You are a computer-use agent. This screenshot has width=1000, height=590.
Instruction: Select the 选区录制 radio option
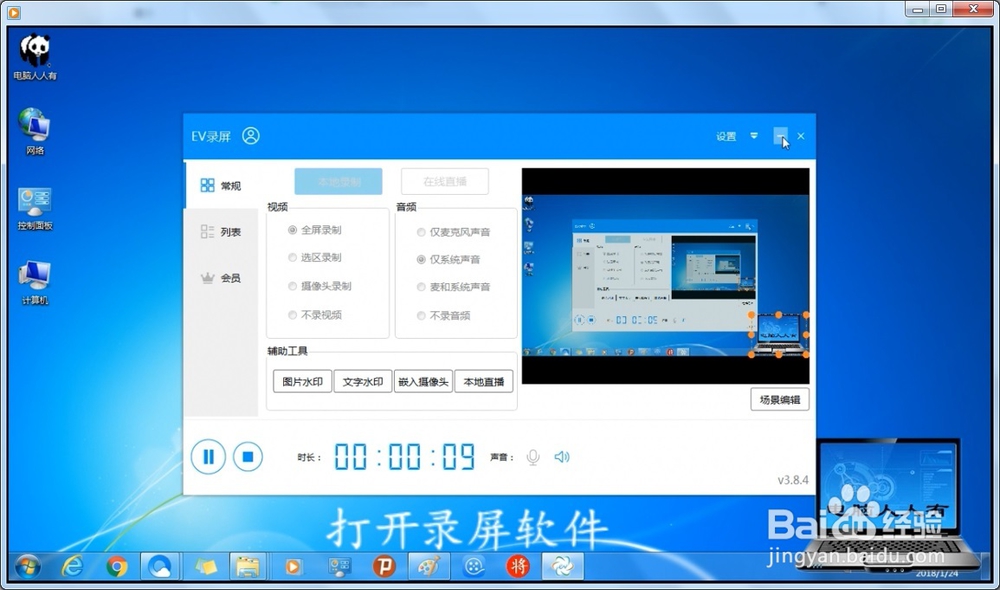coord(314,258)
